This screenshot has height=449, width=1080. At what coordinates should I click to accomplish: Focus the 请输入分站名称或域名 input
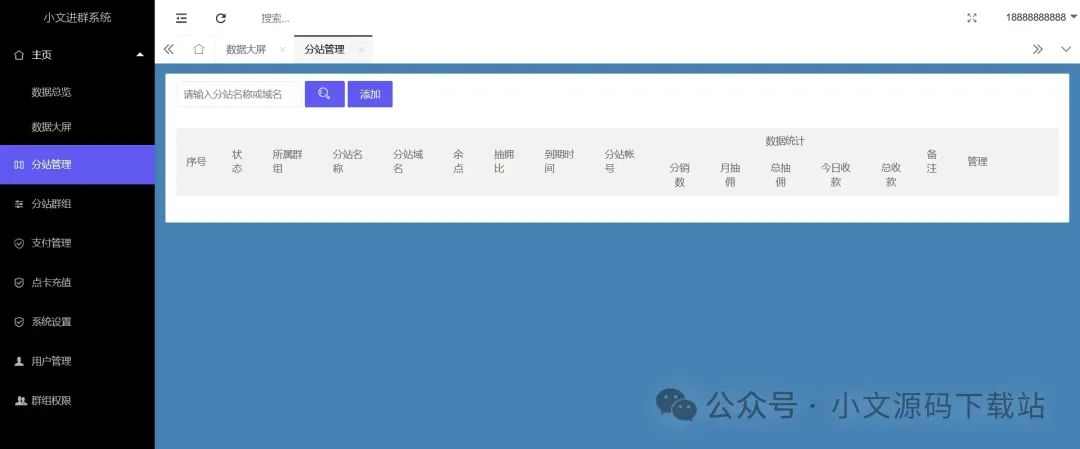238,94
